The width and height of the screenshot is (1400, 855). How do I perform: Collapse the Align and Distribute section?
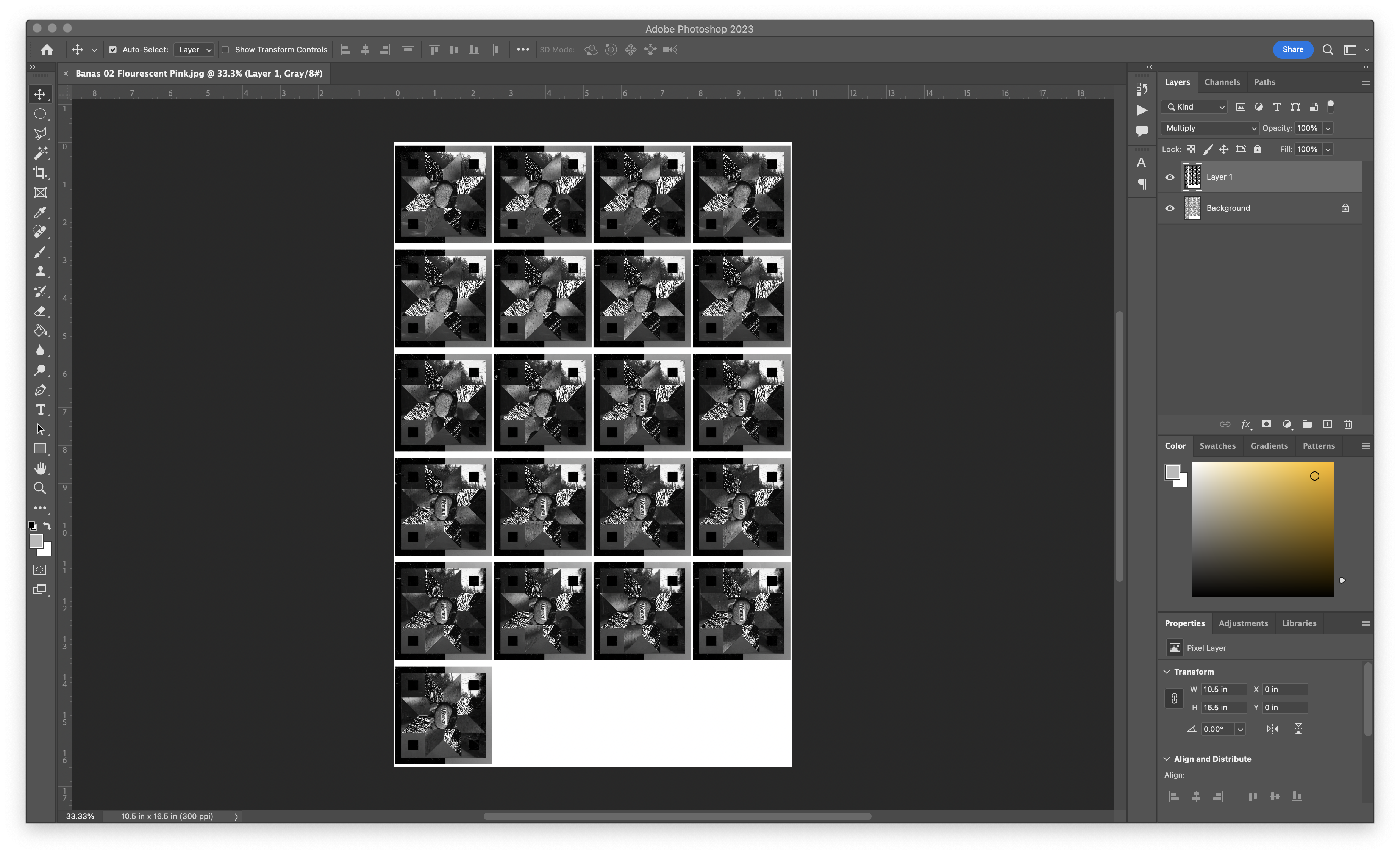[1167, 759]
